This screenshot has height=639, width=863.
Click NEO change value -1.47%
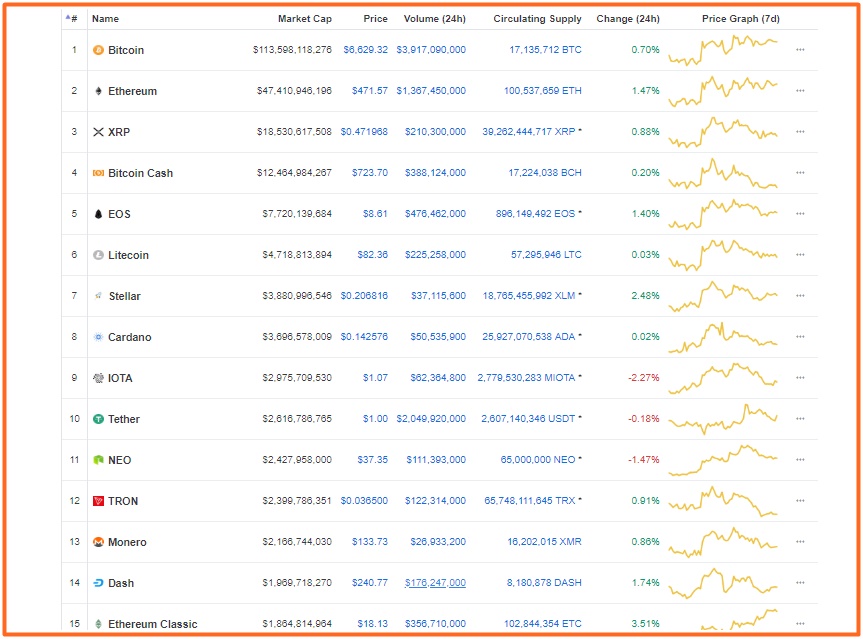643,460
